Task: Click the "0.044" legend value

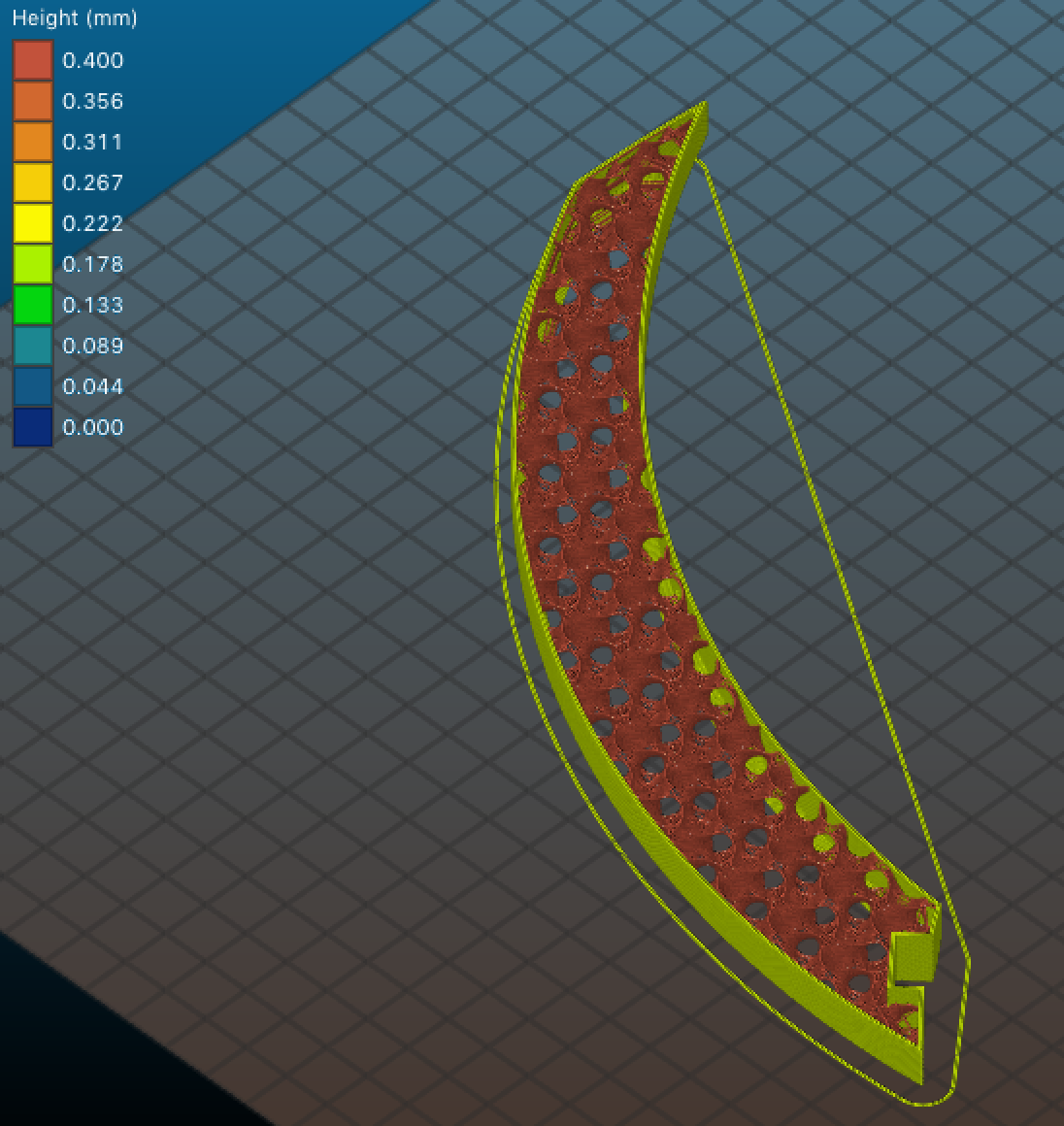Action: coord(92,387)
